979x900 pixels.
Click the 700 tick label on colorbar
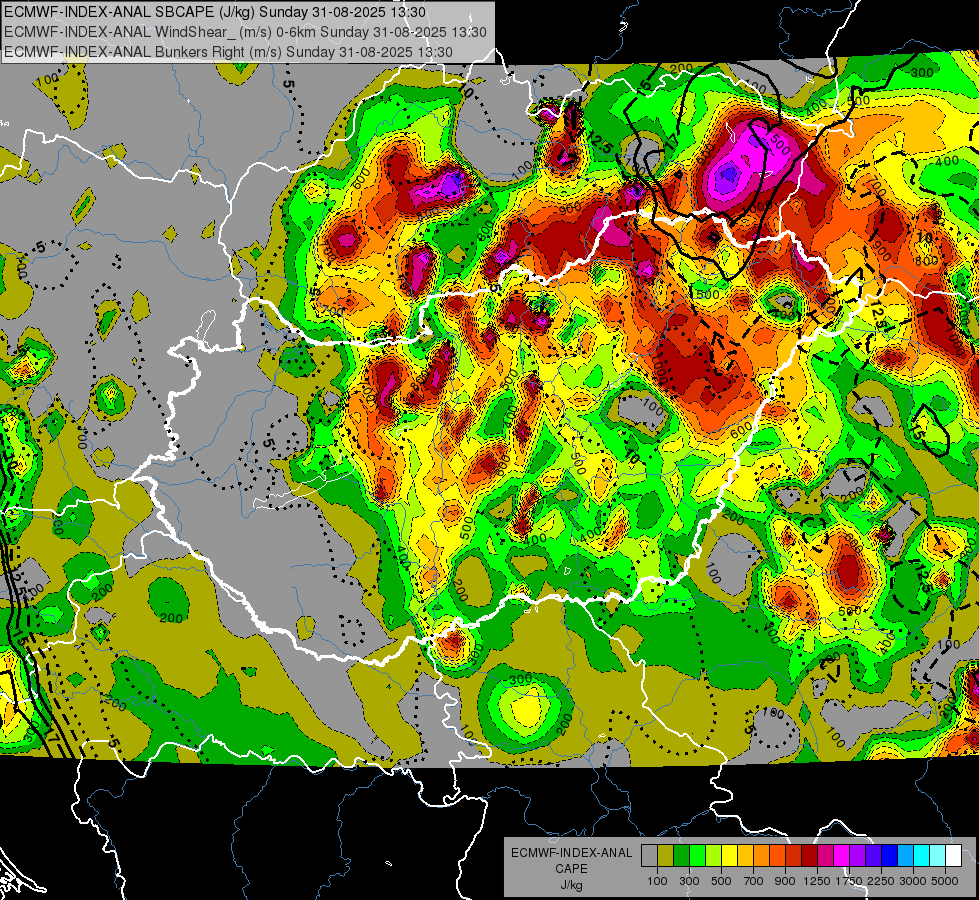[x=754, y=881]
